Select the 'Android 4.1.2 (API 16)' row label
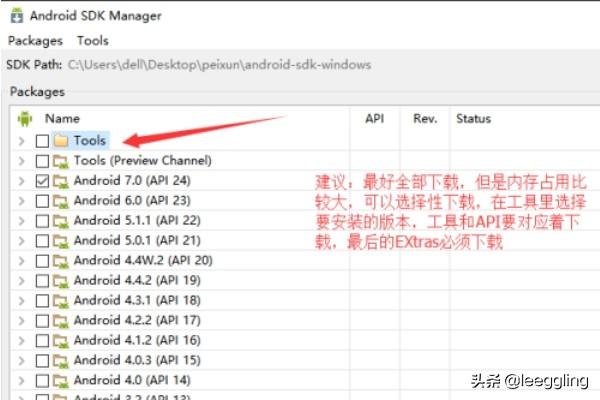The height and width of the screenshot is (400, 600). (137, 340)
